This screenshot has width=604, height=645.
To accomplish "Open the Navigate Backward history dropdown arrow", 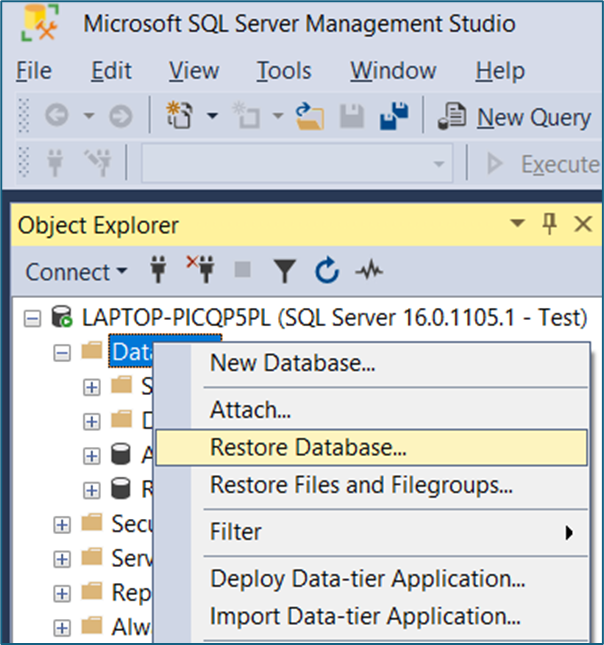I will [89, 116].
